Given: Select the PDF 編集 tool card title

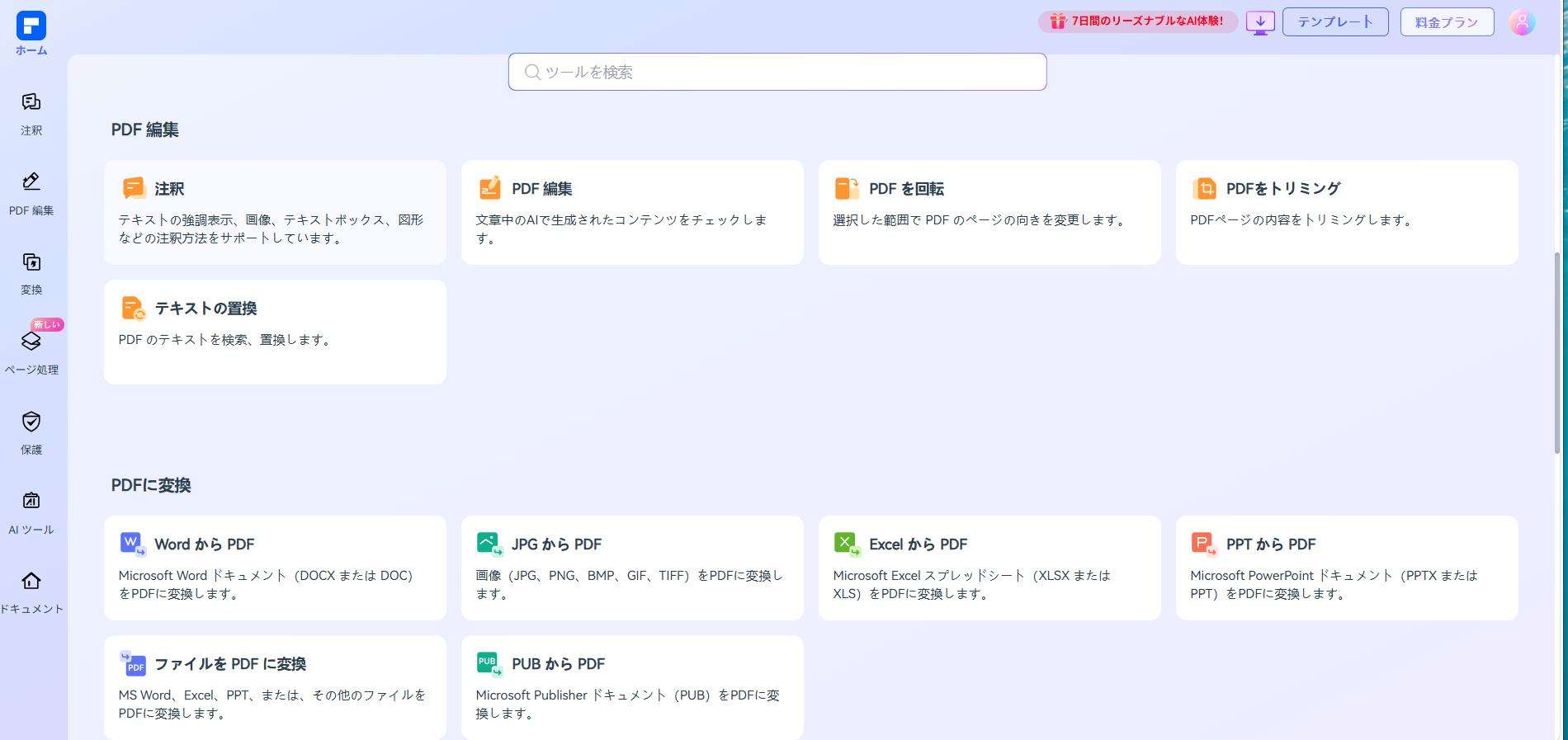Looking at the screenshot, I should pos(542,189).
